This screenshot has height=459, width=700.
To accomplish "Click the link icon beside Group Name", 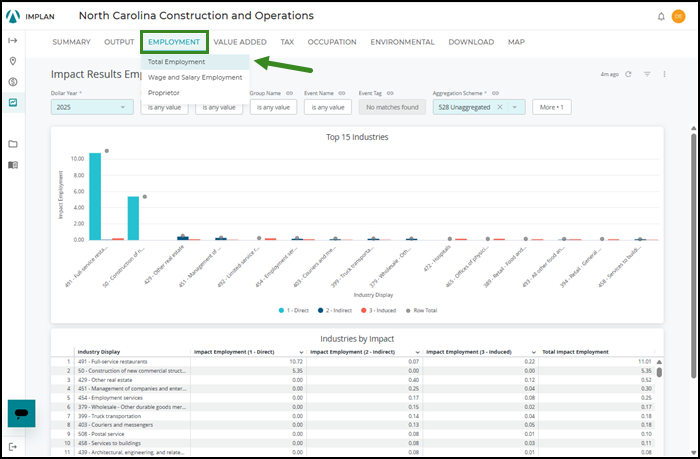I will (289, 93).
